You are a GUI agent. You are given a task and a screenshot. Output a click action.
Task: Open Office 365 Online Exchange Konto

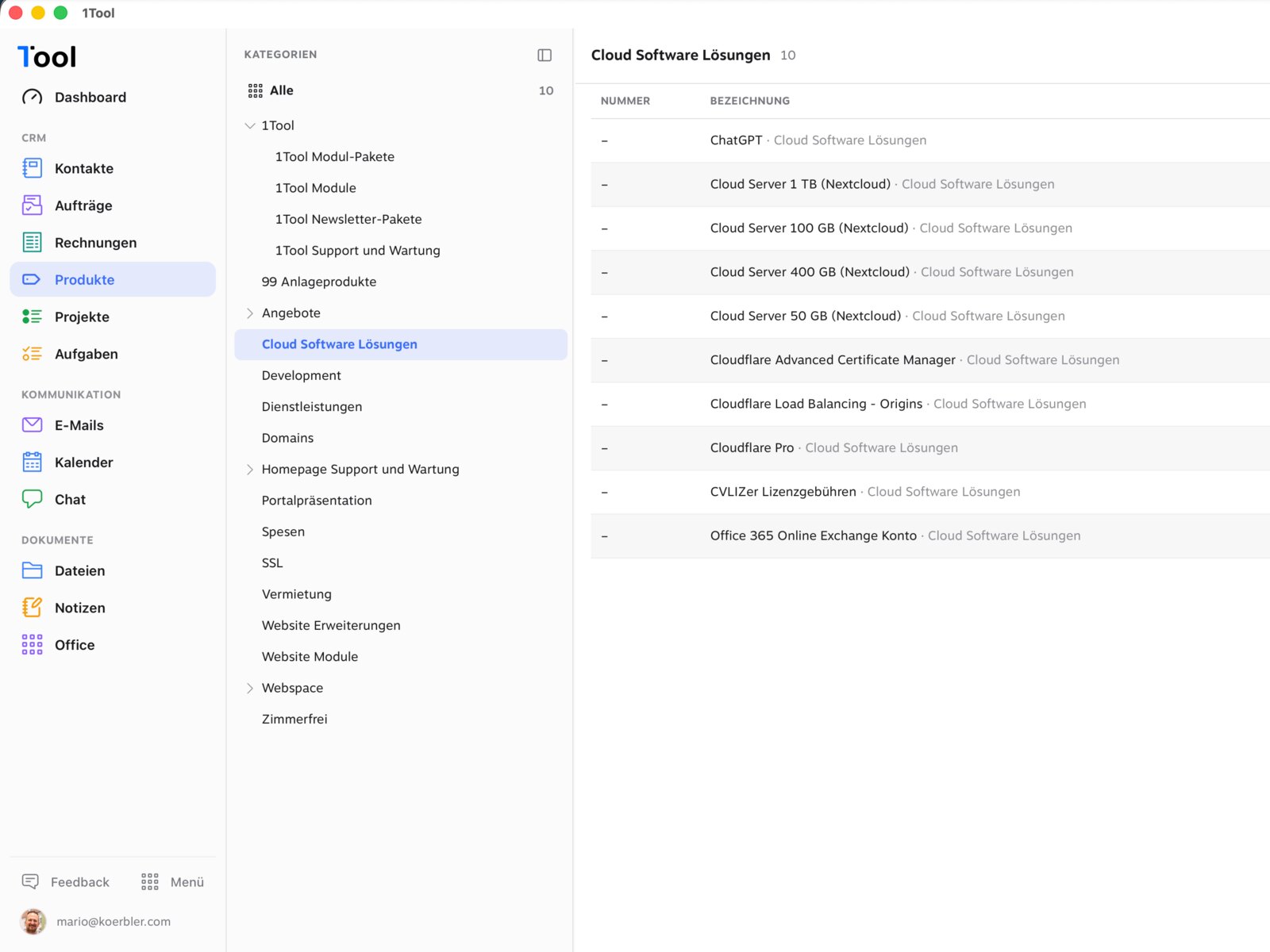929,535
